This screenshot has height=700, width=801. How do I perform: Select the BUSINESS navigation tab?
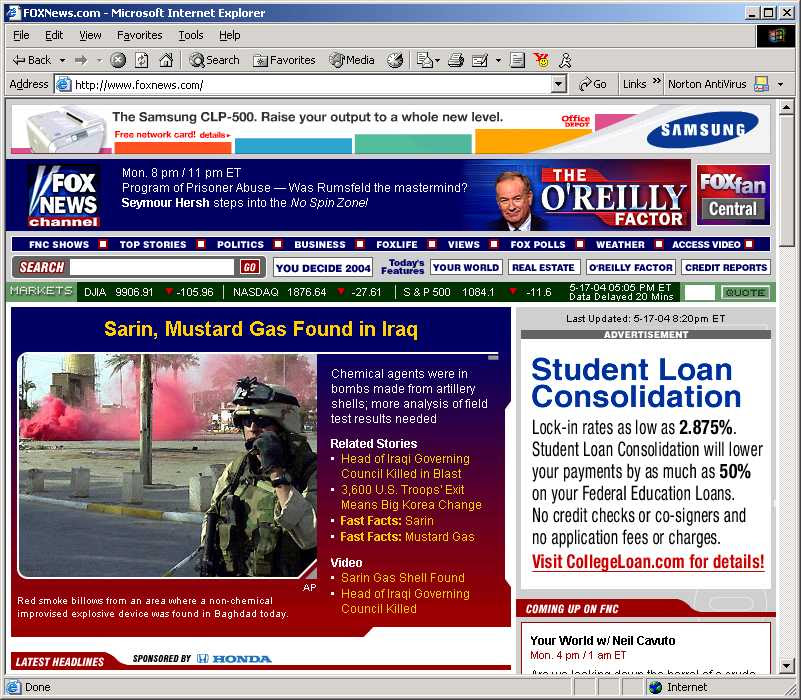point(320,245)
